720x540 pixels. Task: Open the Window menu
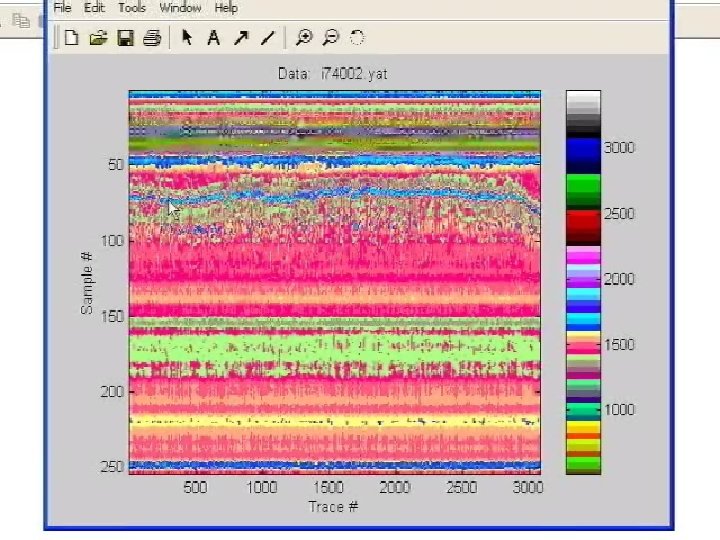pyautogui.click(x=180, y=8)
